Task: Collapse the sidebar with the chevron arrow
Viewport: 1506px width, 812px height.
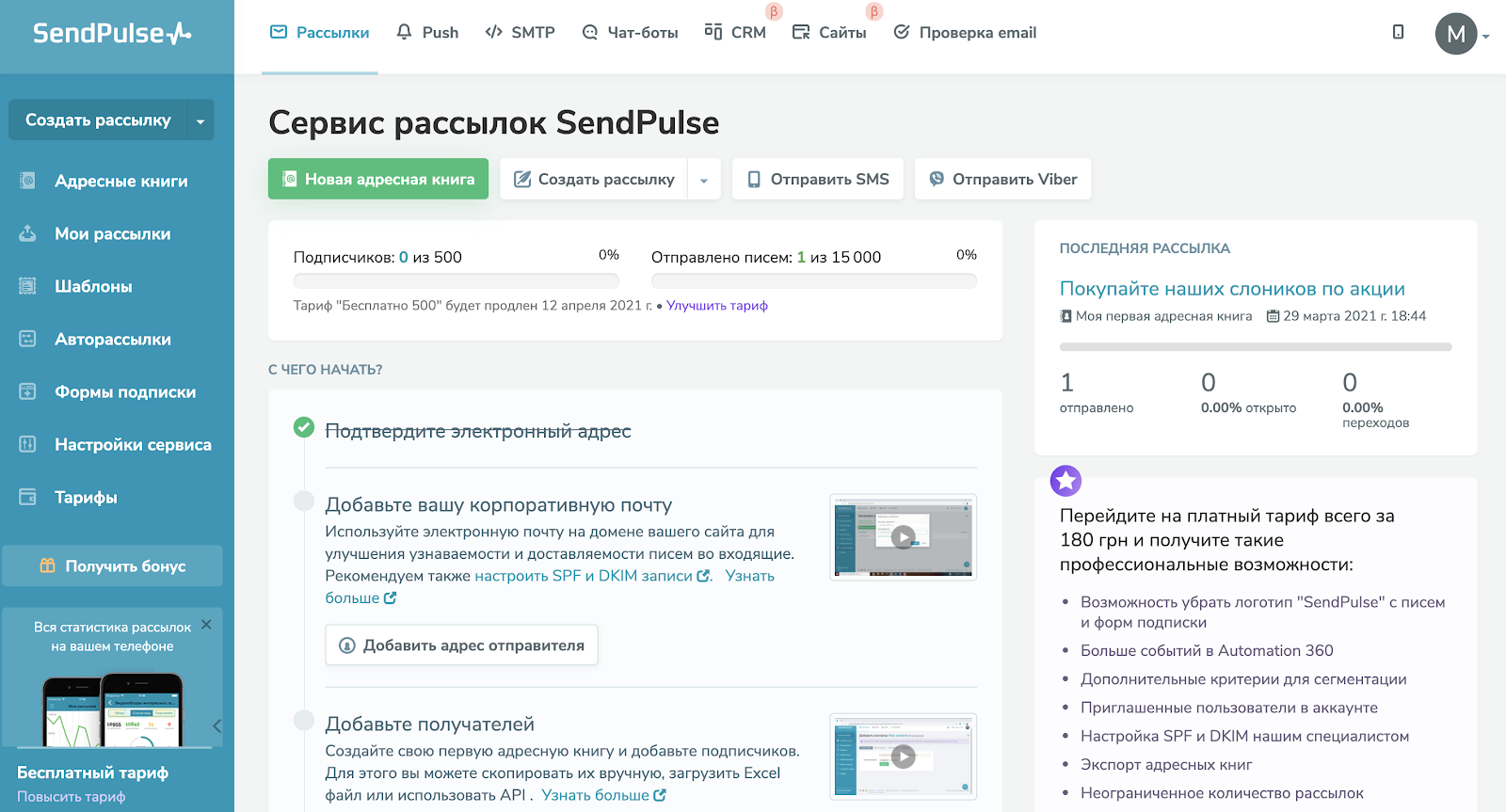Action: [216, 725]
